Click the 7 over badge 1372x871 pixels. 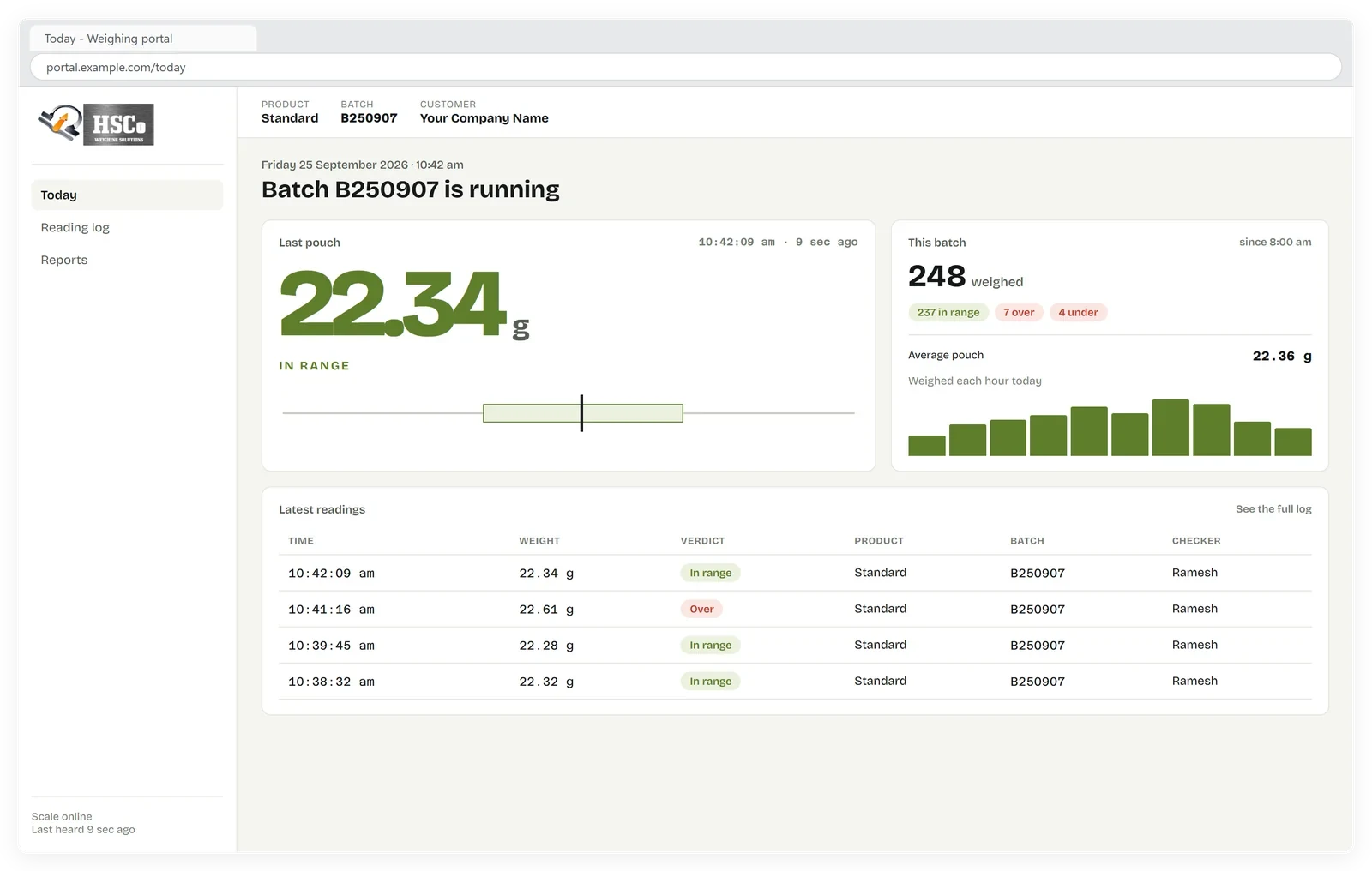(1019, 312)
